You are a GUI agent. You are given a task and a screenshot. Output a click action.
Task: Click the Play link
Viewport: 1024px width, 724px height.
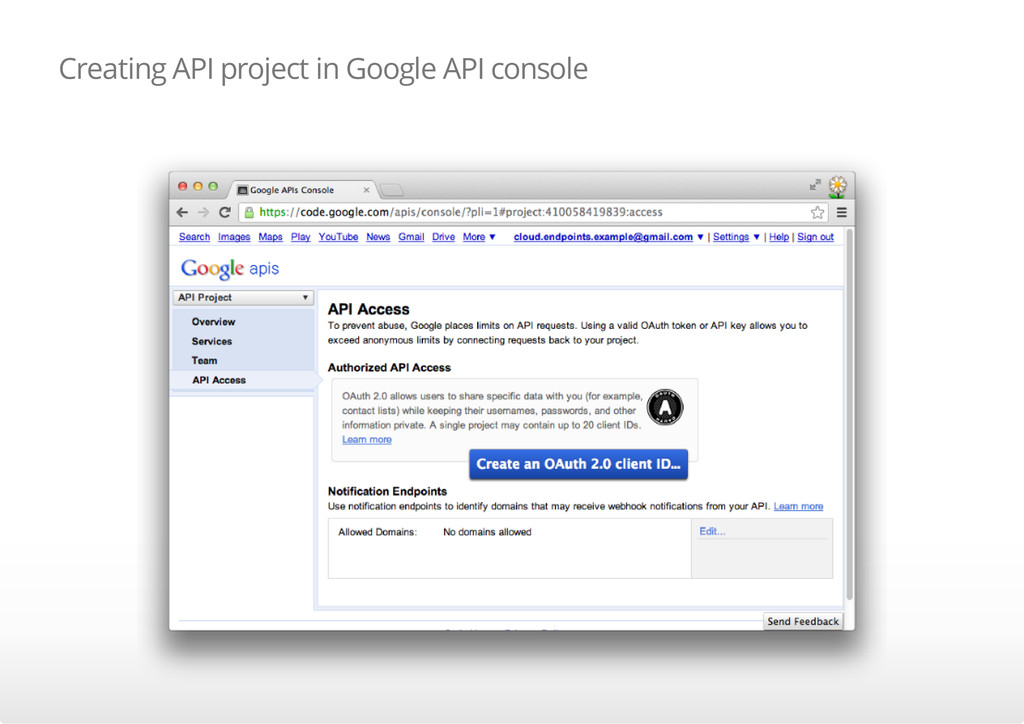[300, 237]
